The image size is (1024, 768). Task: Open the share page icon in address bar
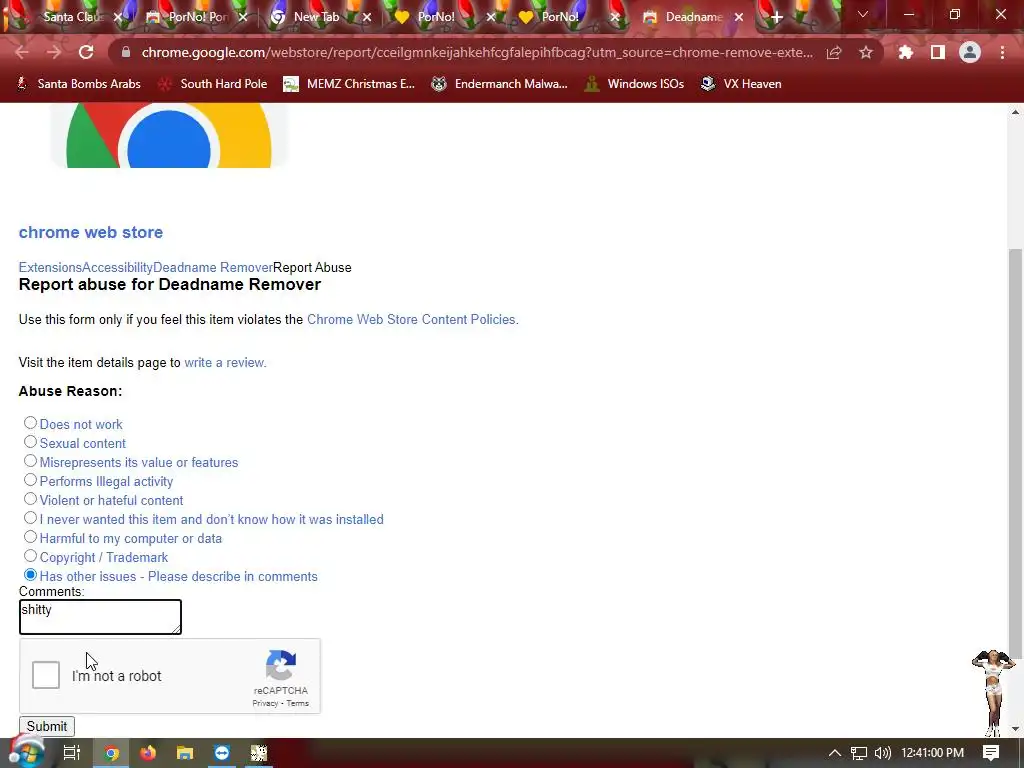[834, 52]
